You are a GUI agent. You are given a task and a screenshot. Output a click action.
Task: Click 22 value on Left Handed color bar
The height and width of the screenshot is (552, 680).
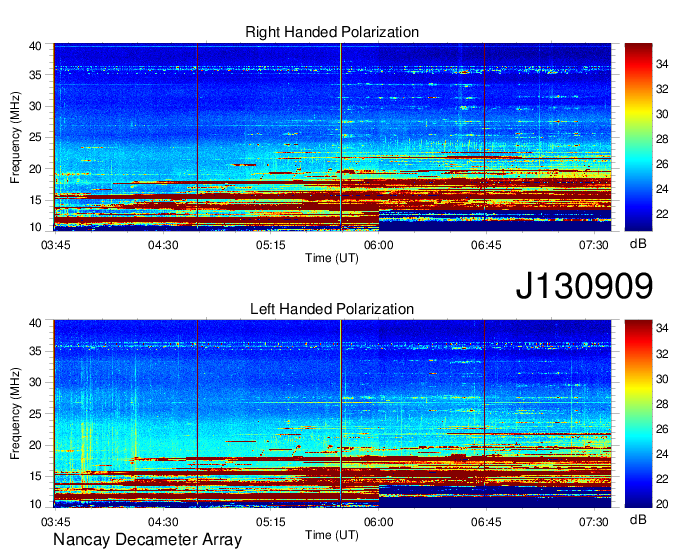click(662, 479)
